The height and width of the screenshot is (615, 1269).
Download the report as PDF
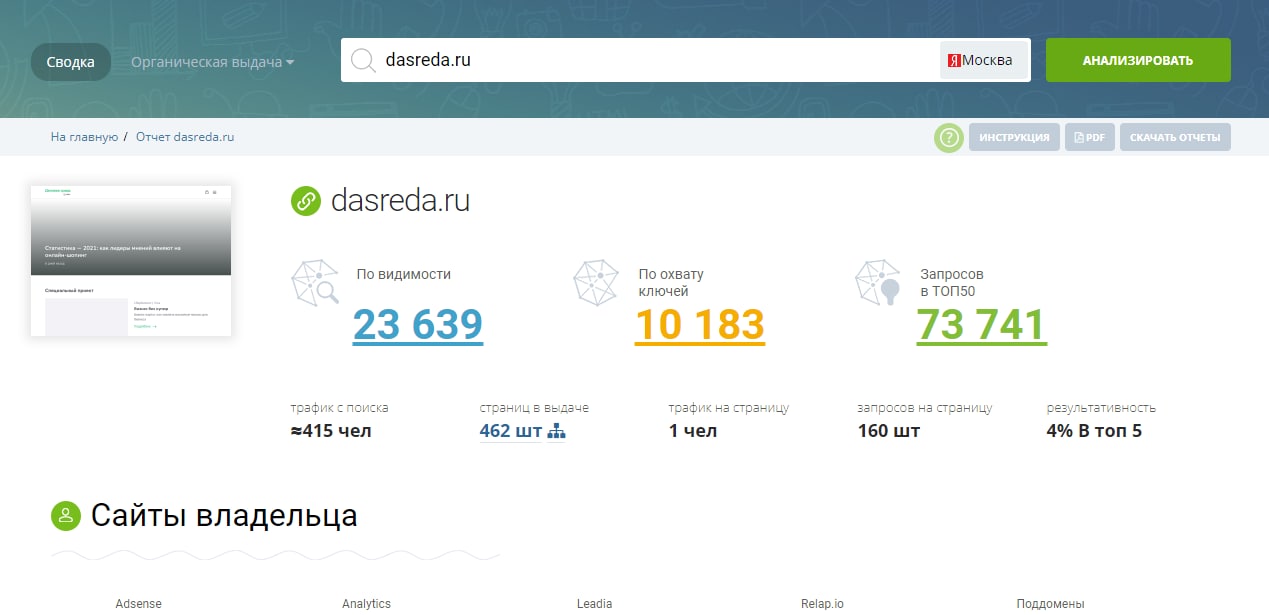coord(1089,137)
